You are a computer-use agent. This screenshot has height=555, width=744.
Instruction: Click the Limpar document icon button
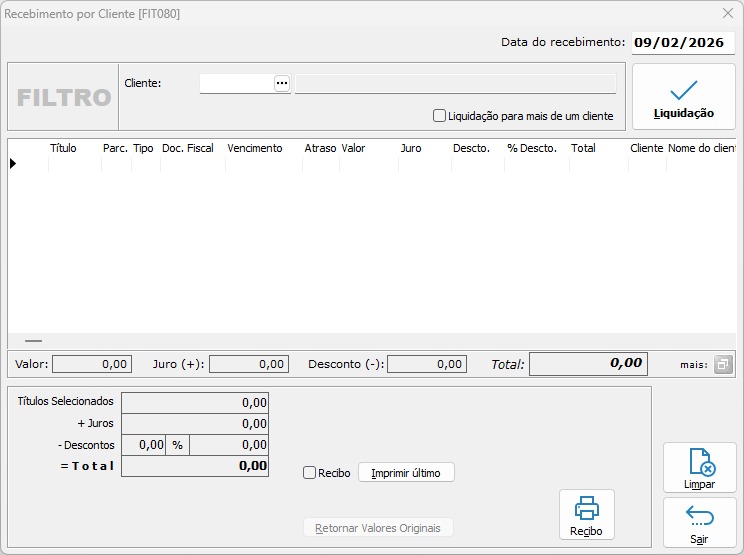(699, 468)
